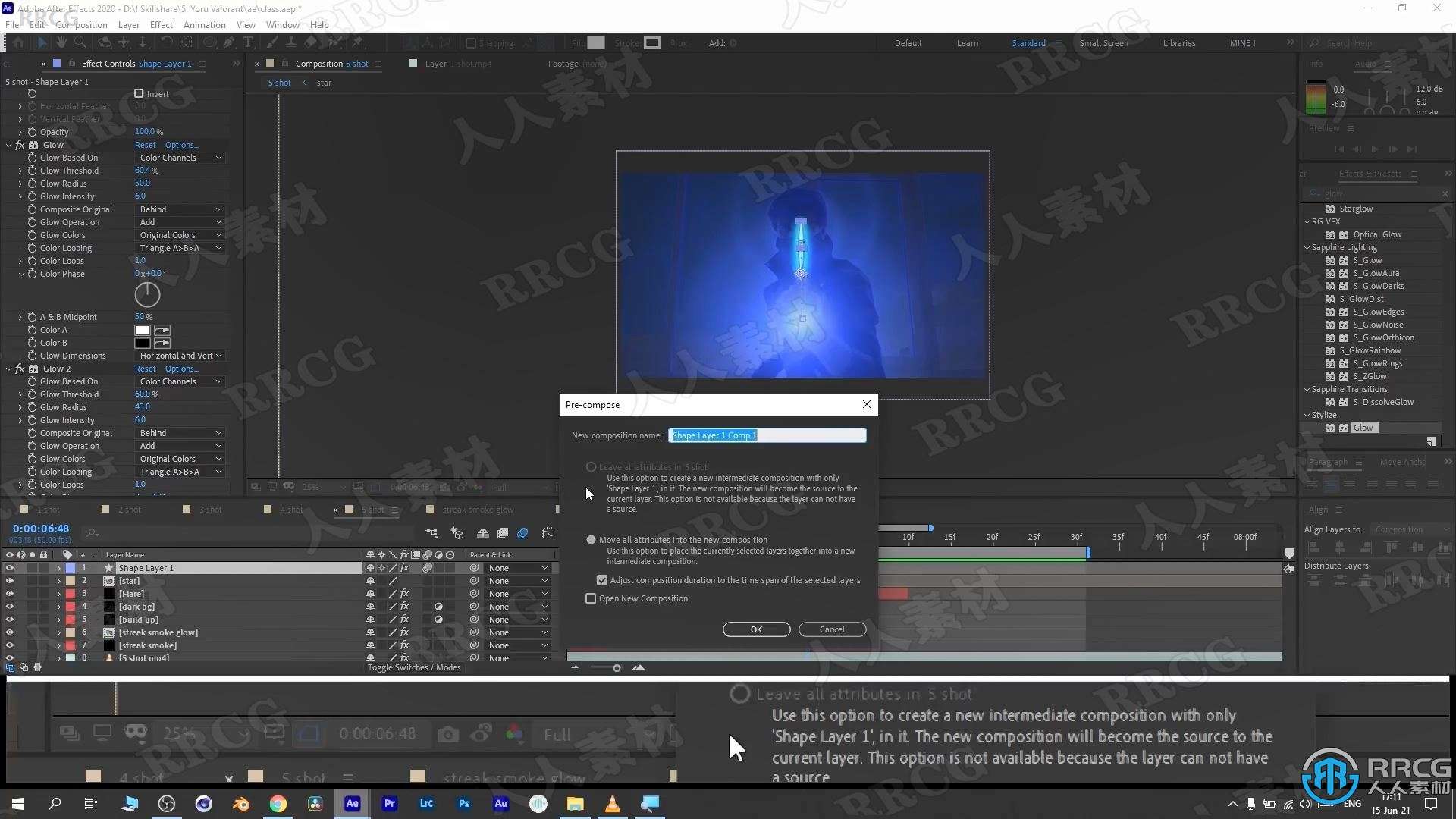Toggle Draft 3D icon in timeline
This screenshot has height=819, width=1456.
457,534
